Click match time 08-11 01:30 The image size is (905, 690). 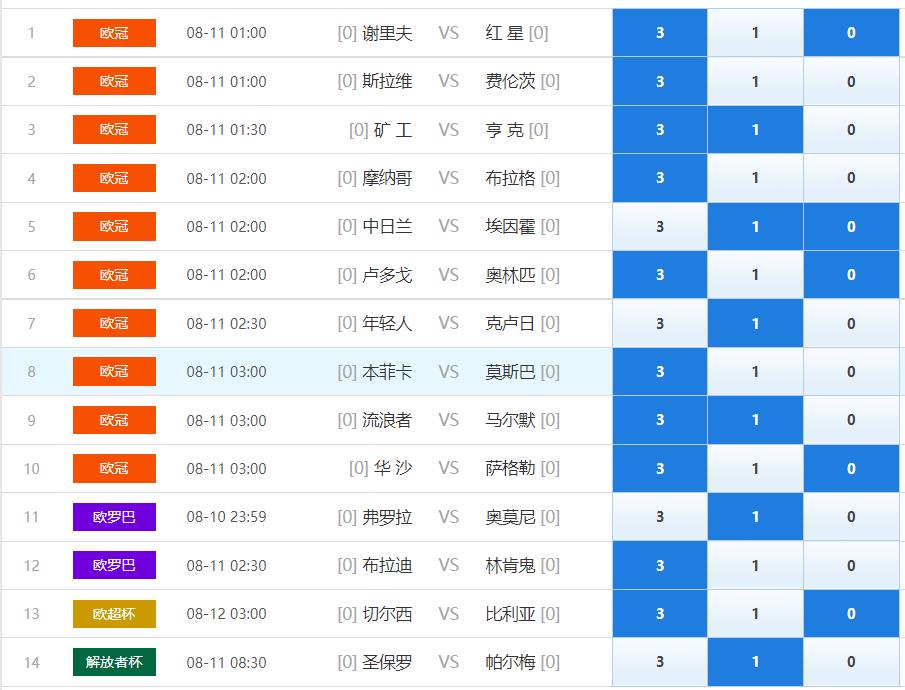pyautogui.click(x=226, y=130)
